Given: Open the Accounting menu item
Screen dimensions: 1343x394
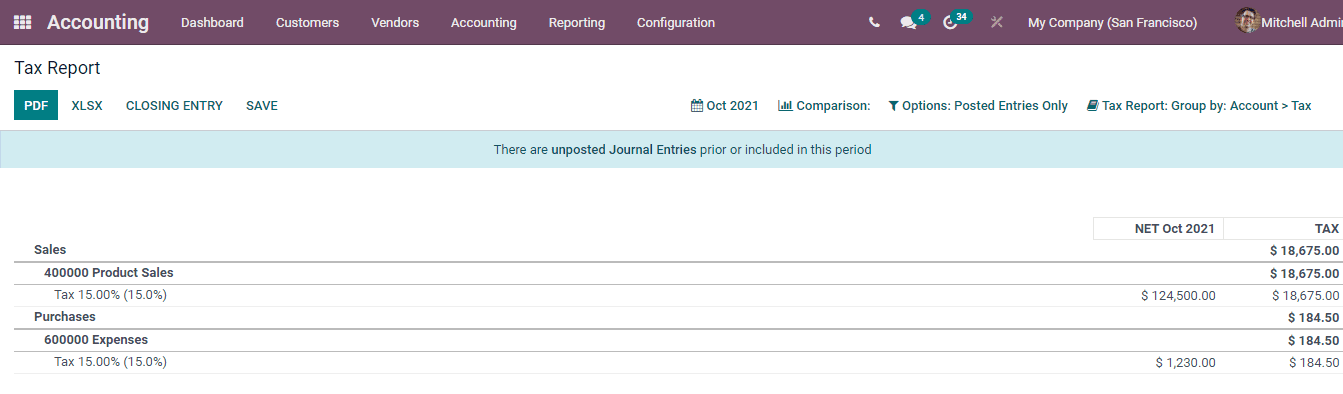Looking at the screenshot, I should tap(484, 22).
